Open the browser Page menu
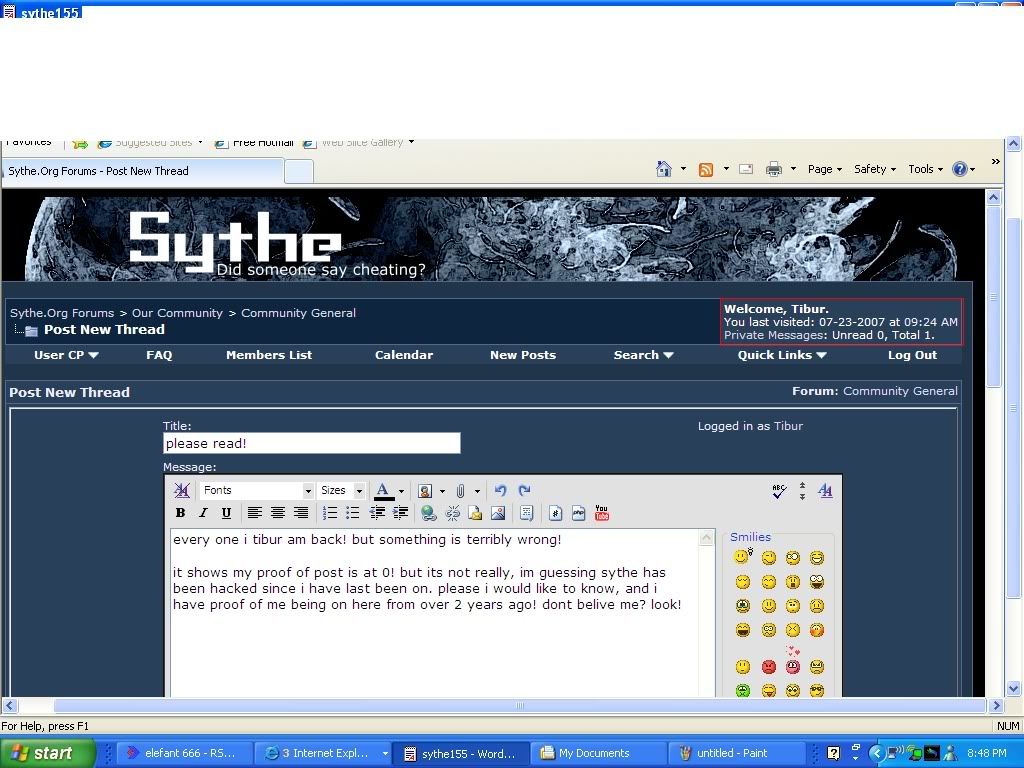This screenshot has width=1024, height=768. (824, 169)
